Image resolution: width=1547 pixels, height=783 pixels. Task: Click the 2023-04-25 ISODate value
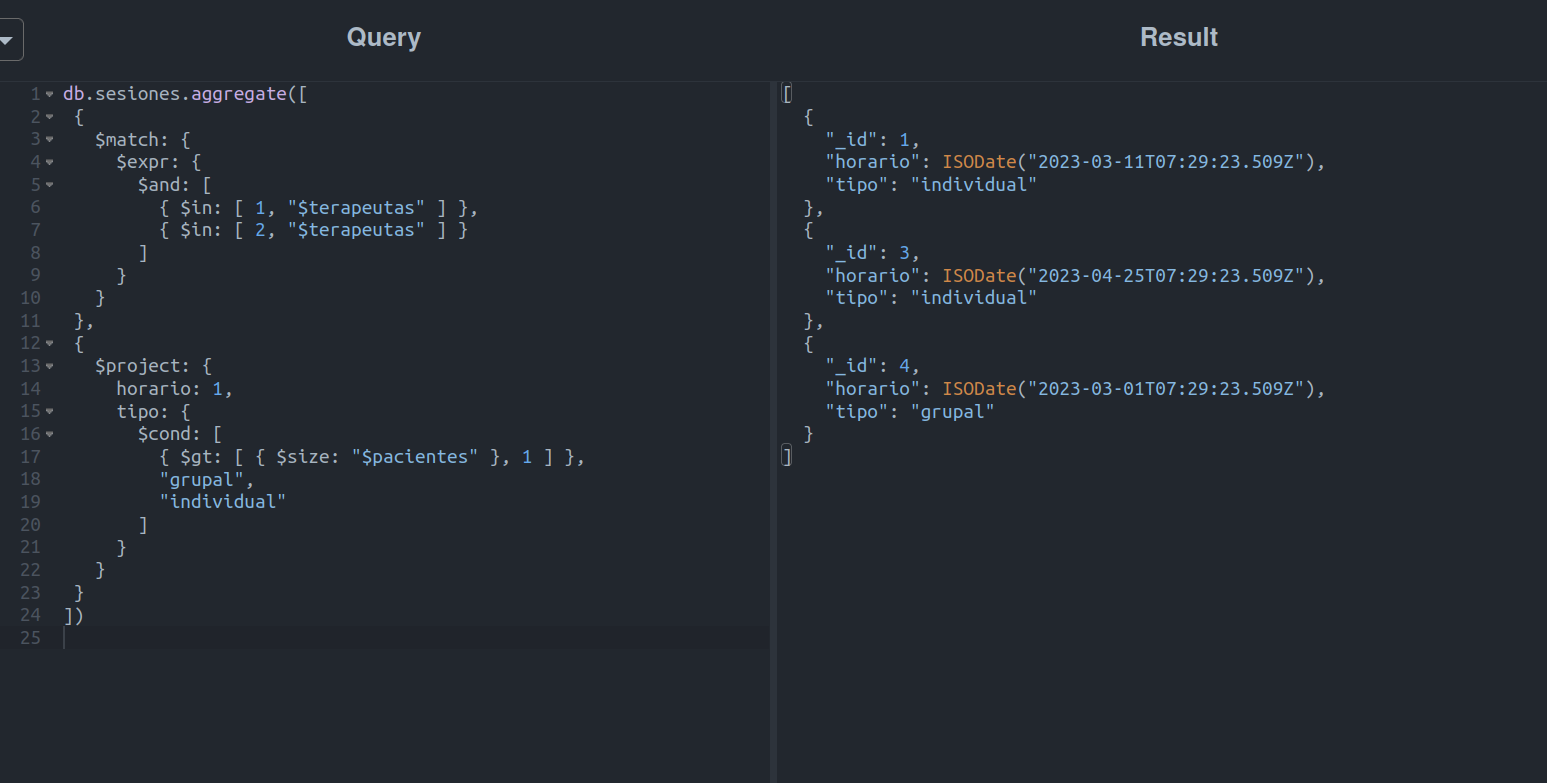[x=1129, y=275]
